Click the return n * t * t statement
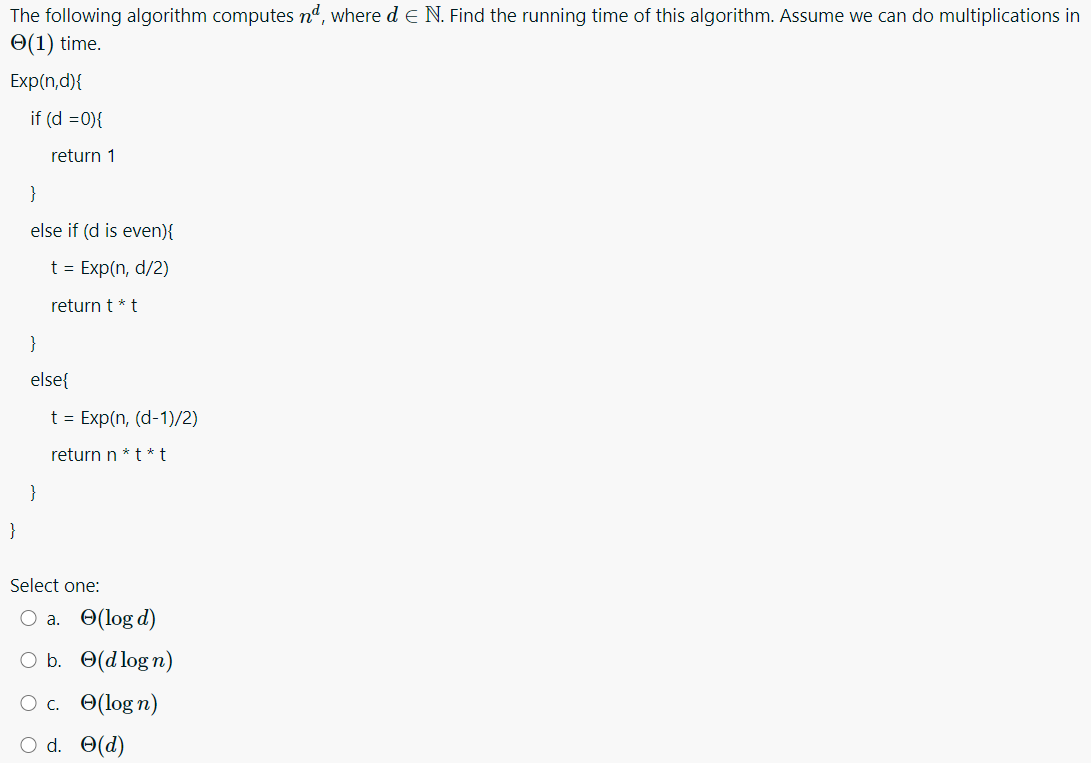 [x=108, y=454]
